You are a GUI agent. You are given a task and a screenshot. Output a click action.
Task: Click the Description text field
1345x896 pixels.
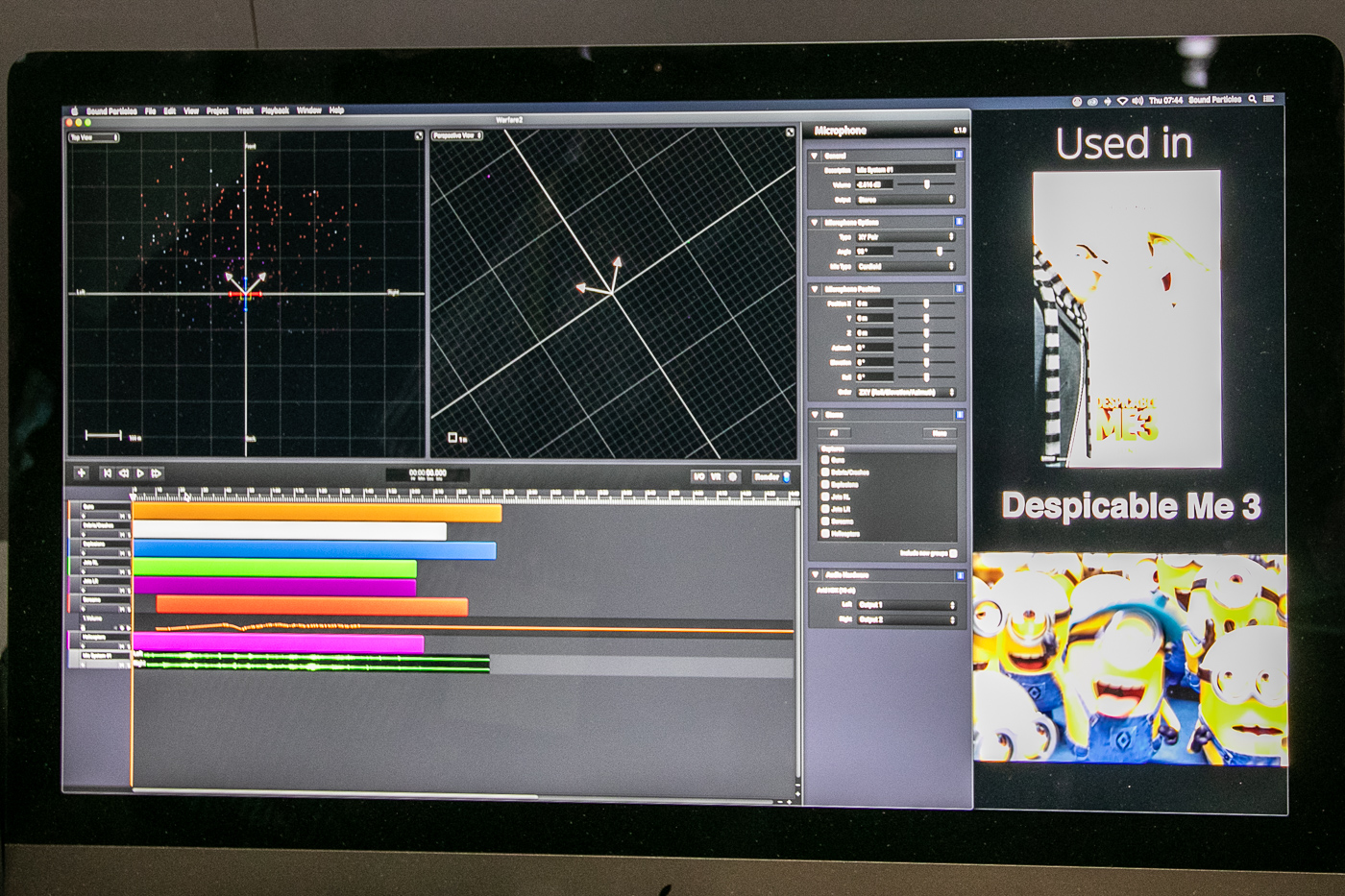(x=905, y=169)
